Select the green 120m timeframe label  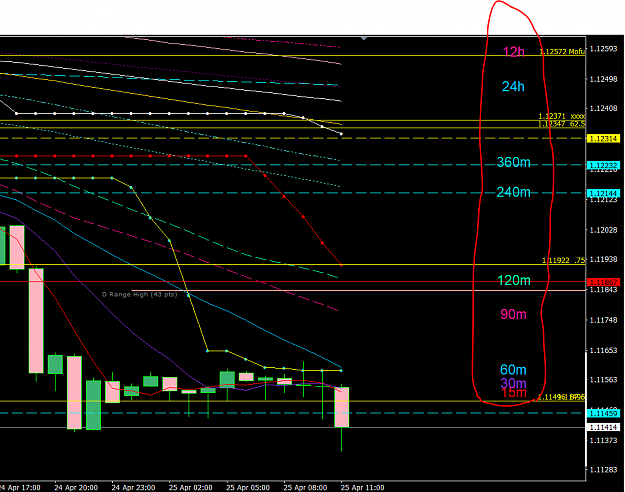[514, 281]
